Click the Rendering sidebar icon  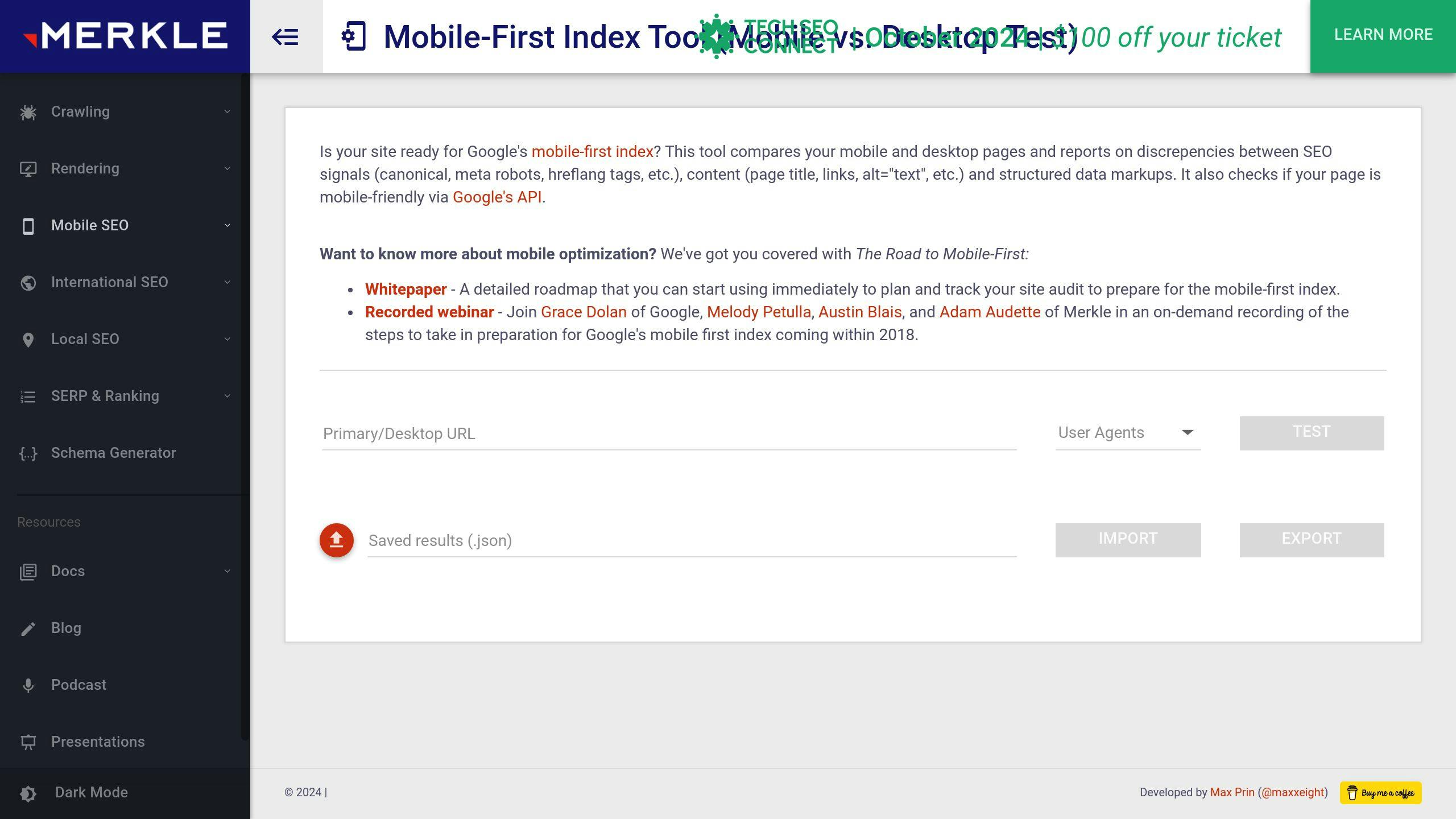pyautogui.click(x=28, y=168)
